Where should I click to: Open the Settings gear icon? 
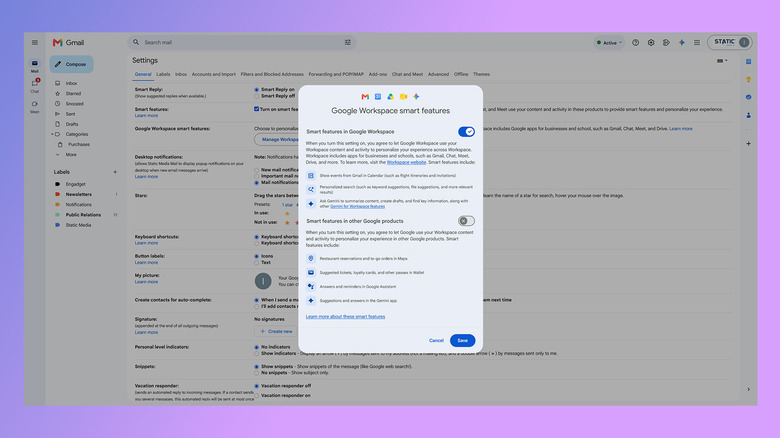click(x=651, y=43)
